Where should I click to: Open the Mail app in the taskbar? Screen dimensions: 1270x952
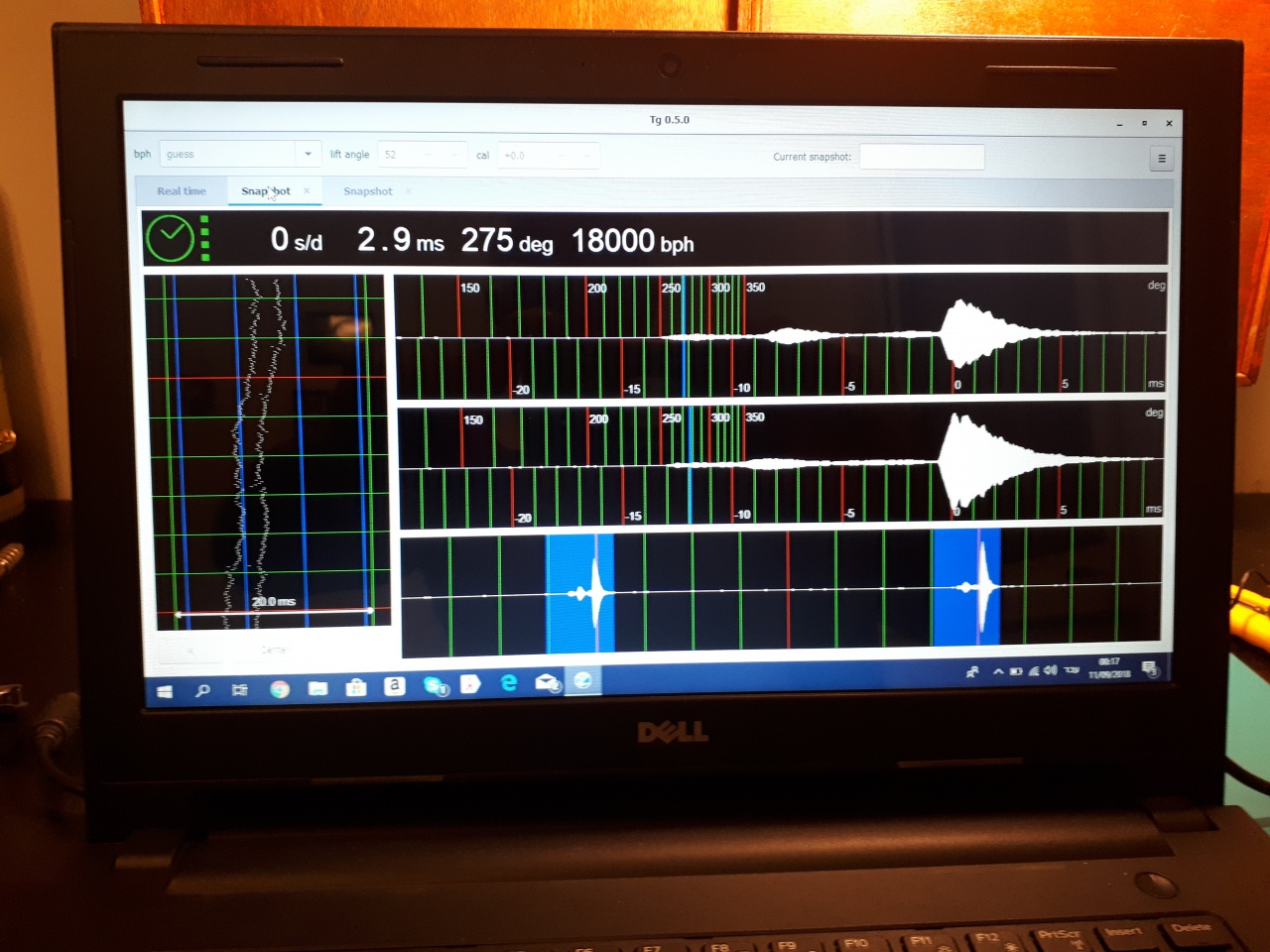click(547, 682)
